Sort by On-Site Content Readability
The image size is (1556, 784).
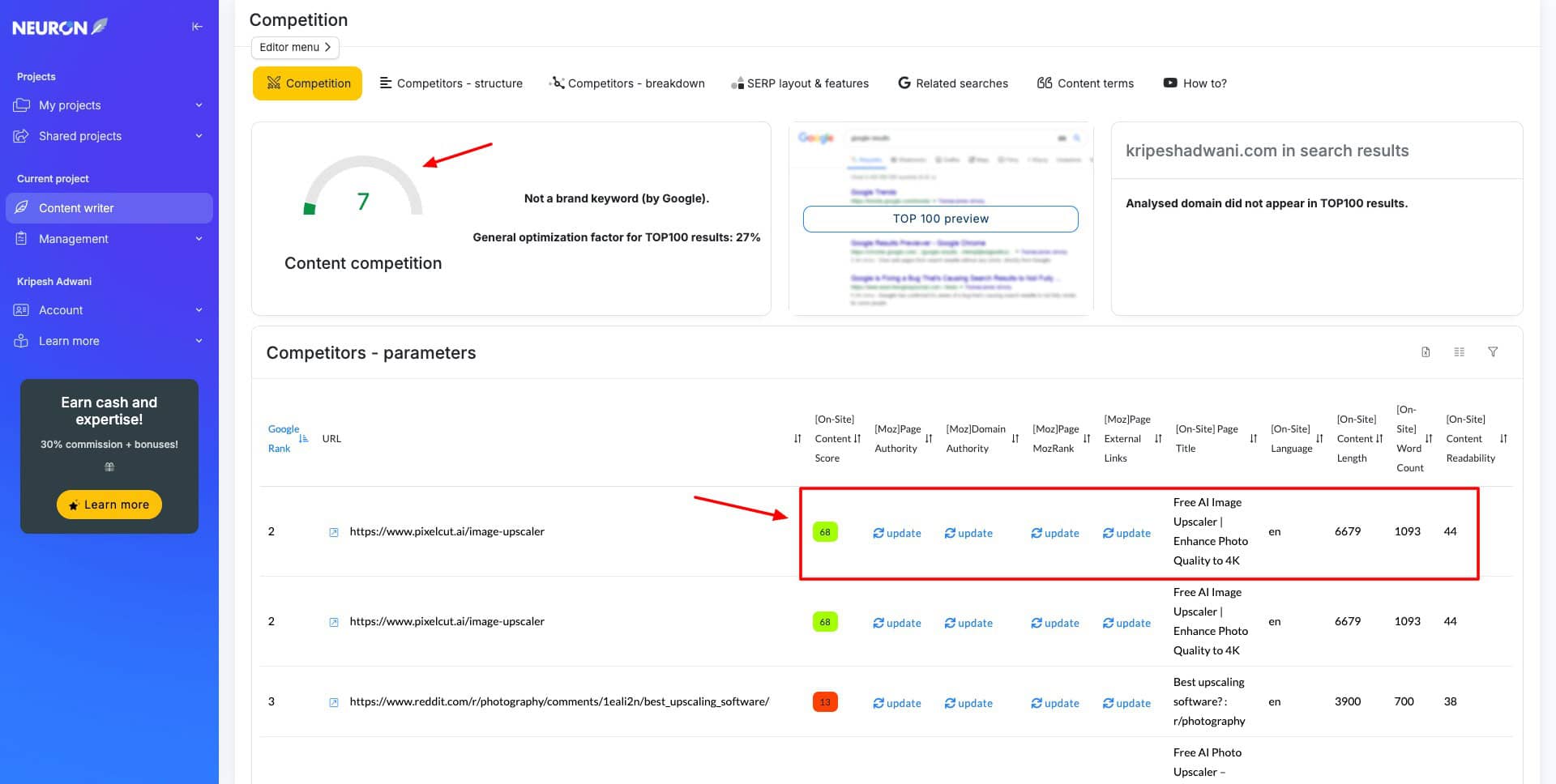tap(1503, 439)
